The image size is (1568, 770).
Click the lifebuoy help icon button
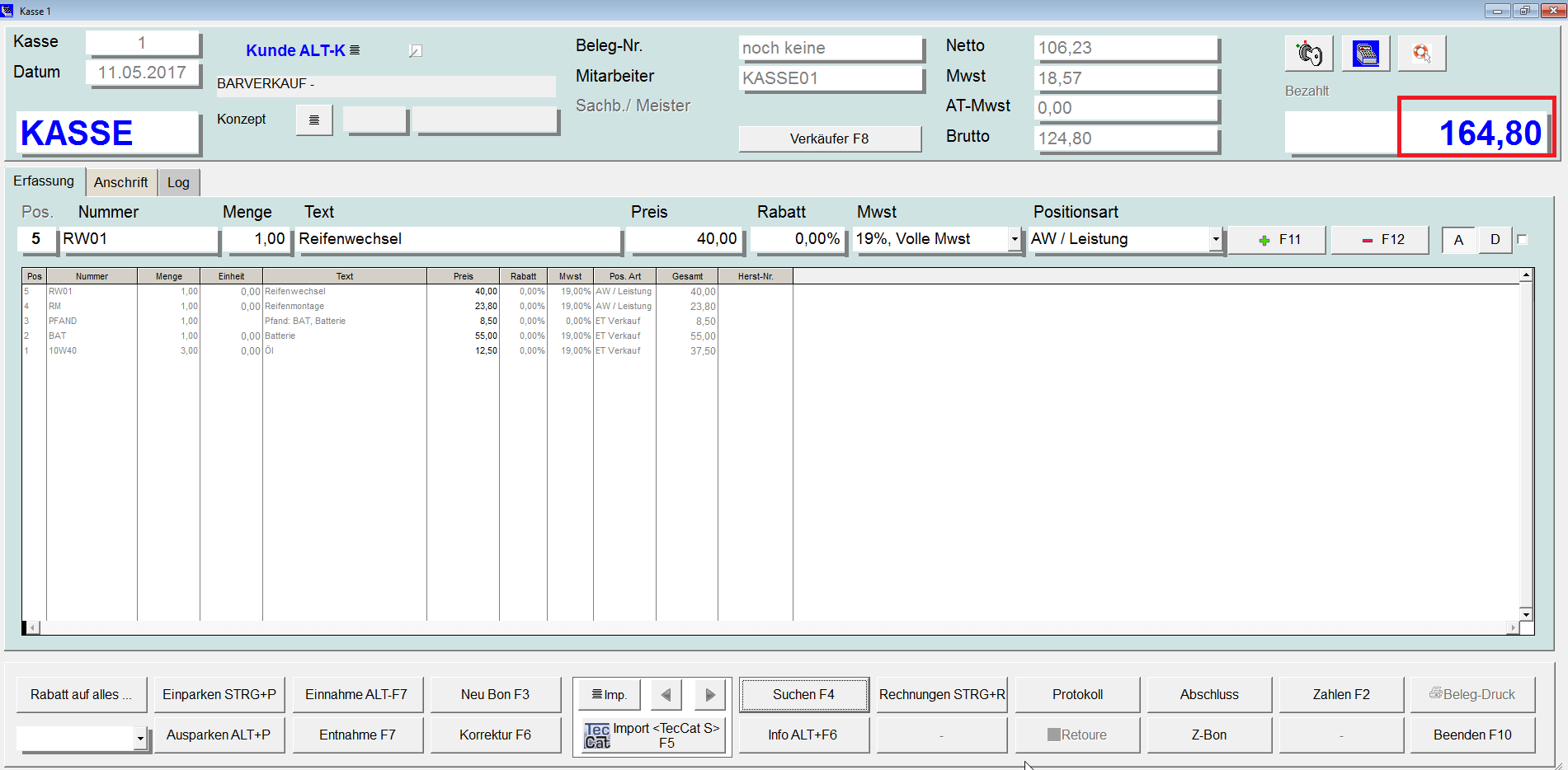pos(1422,54)
